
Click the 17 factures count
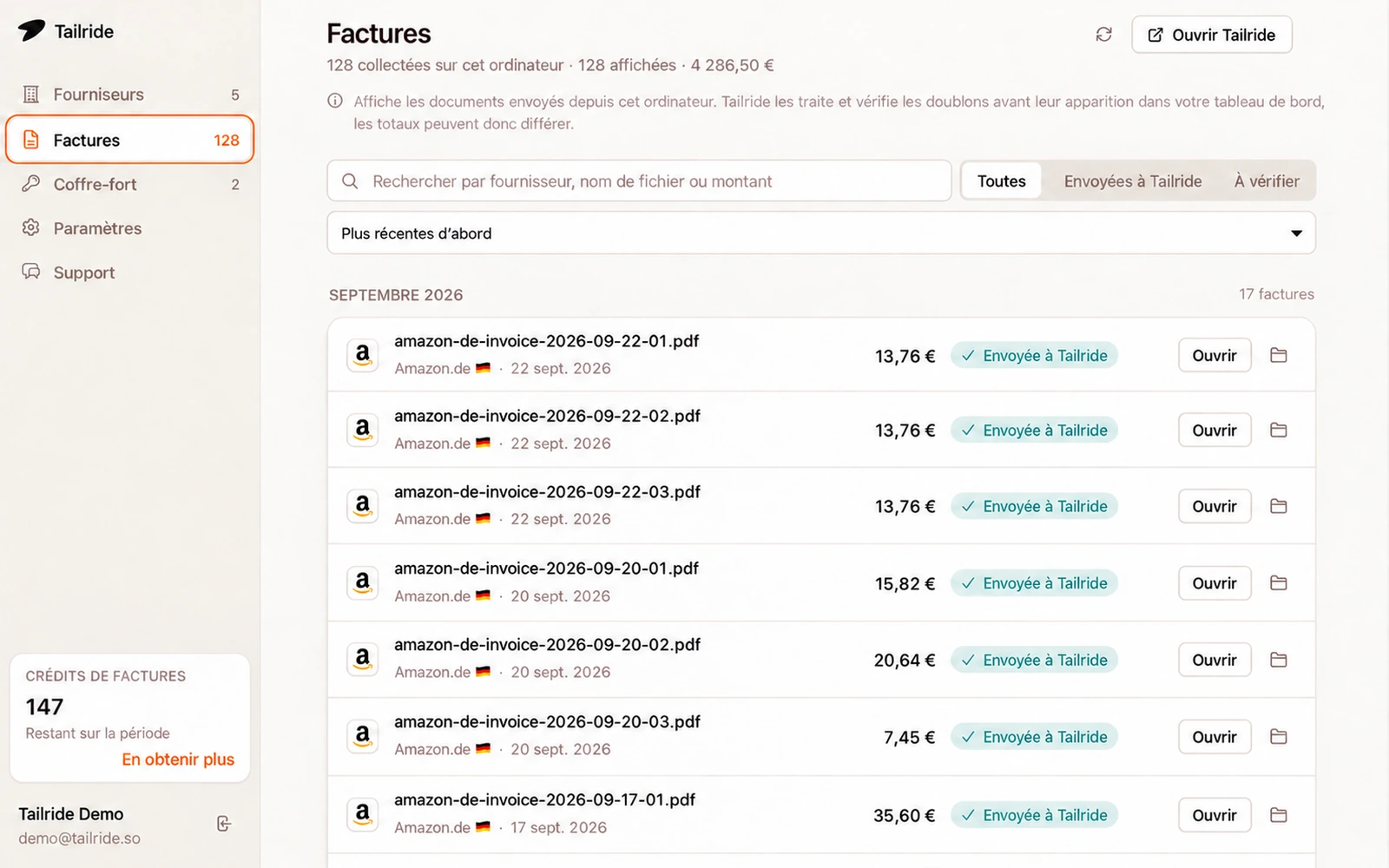click(1276, 293)
